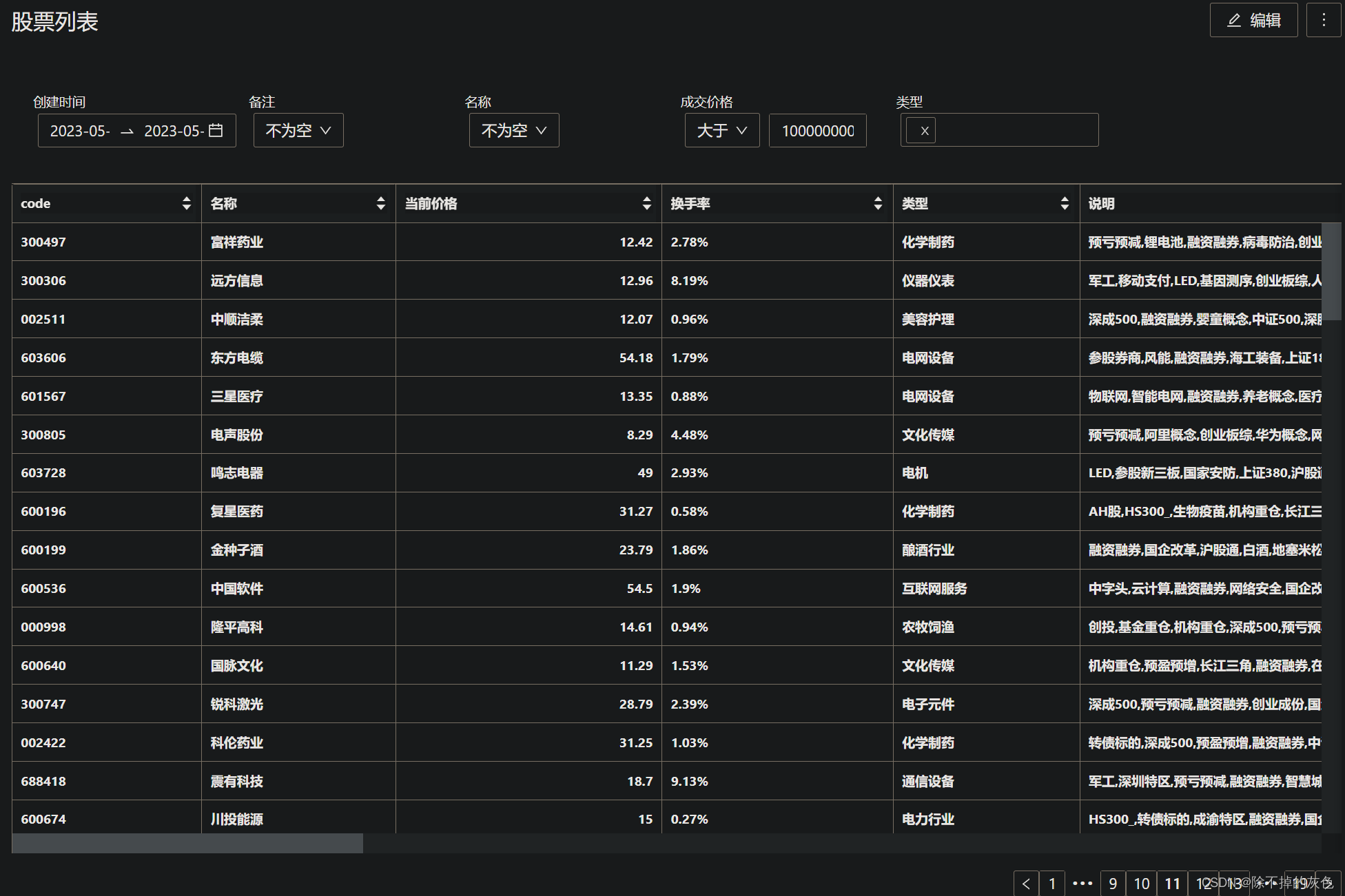
Task: Remove the tag in 类型 filter
Action: [925, 130]
